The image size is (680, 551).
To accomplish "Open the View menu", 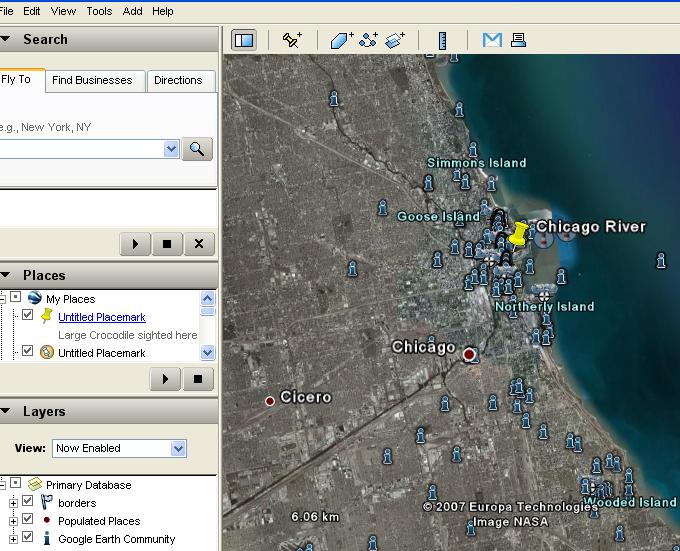I will 63,11.
